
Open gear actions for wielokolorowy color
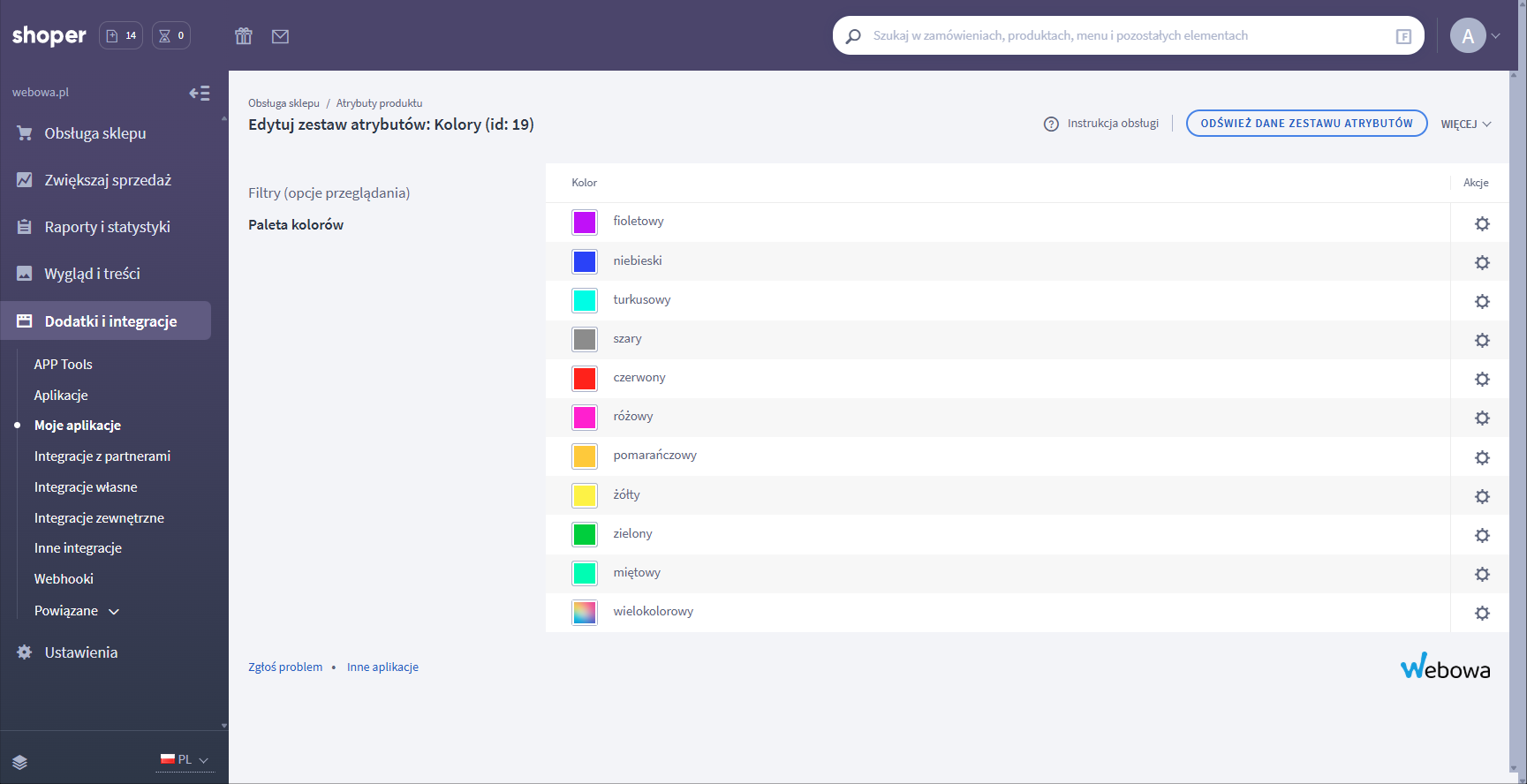[1482, 613]
